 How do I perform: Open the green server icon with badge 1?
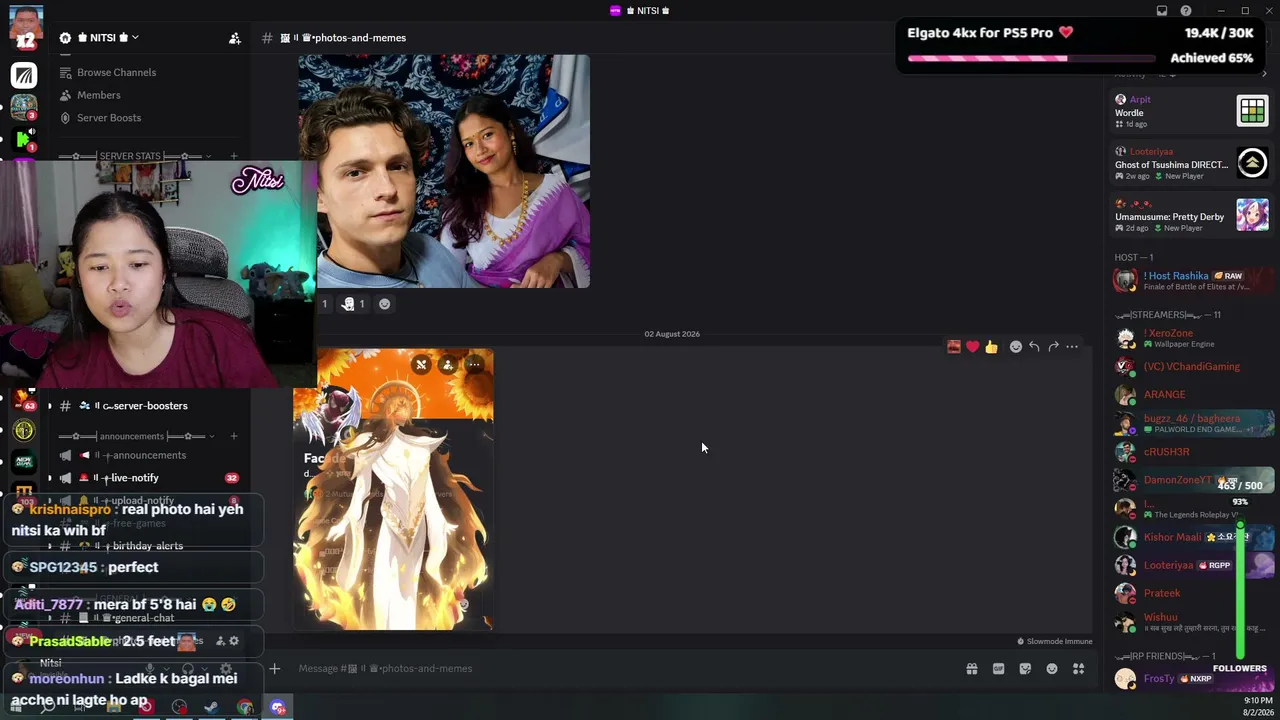(x=24, y=138)
